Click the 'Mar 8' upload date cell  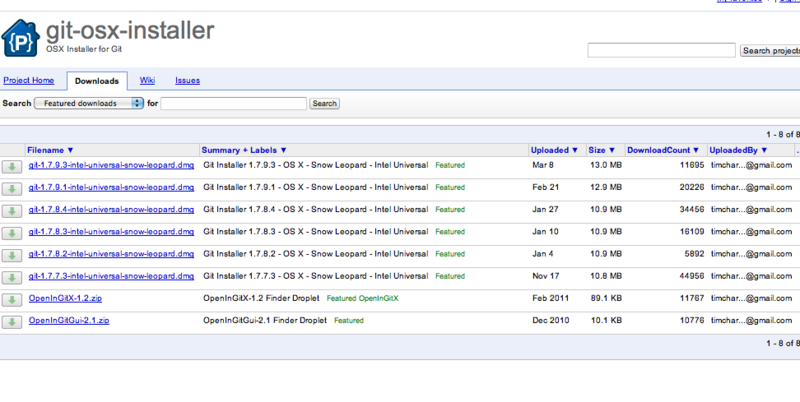(543, 165)
